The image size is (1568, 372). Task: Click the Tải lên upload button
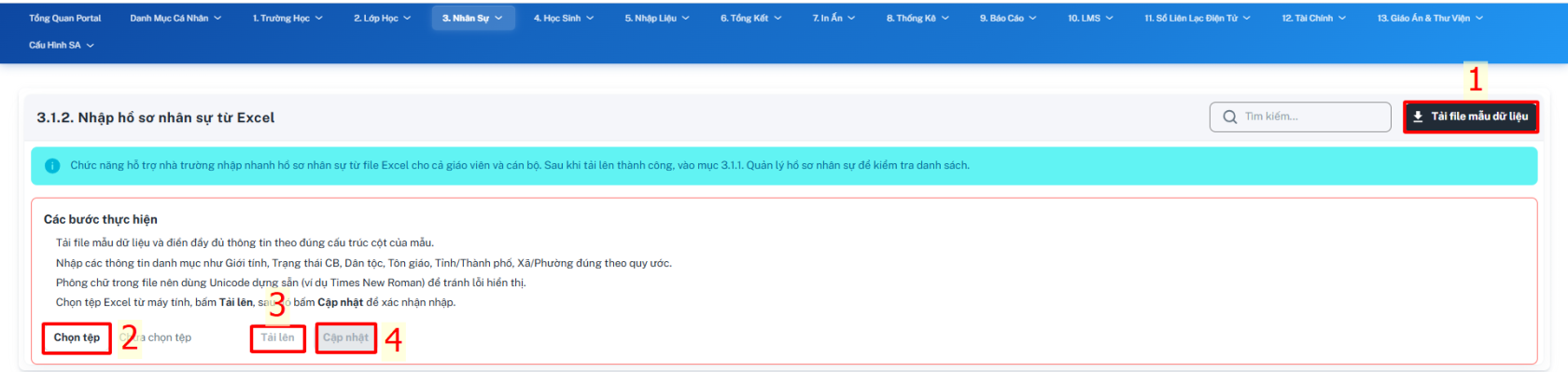tap(277, 338)
